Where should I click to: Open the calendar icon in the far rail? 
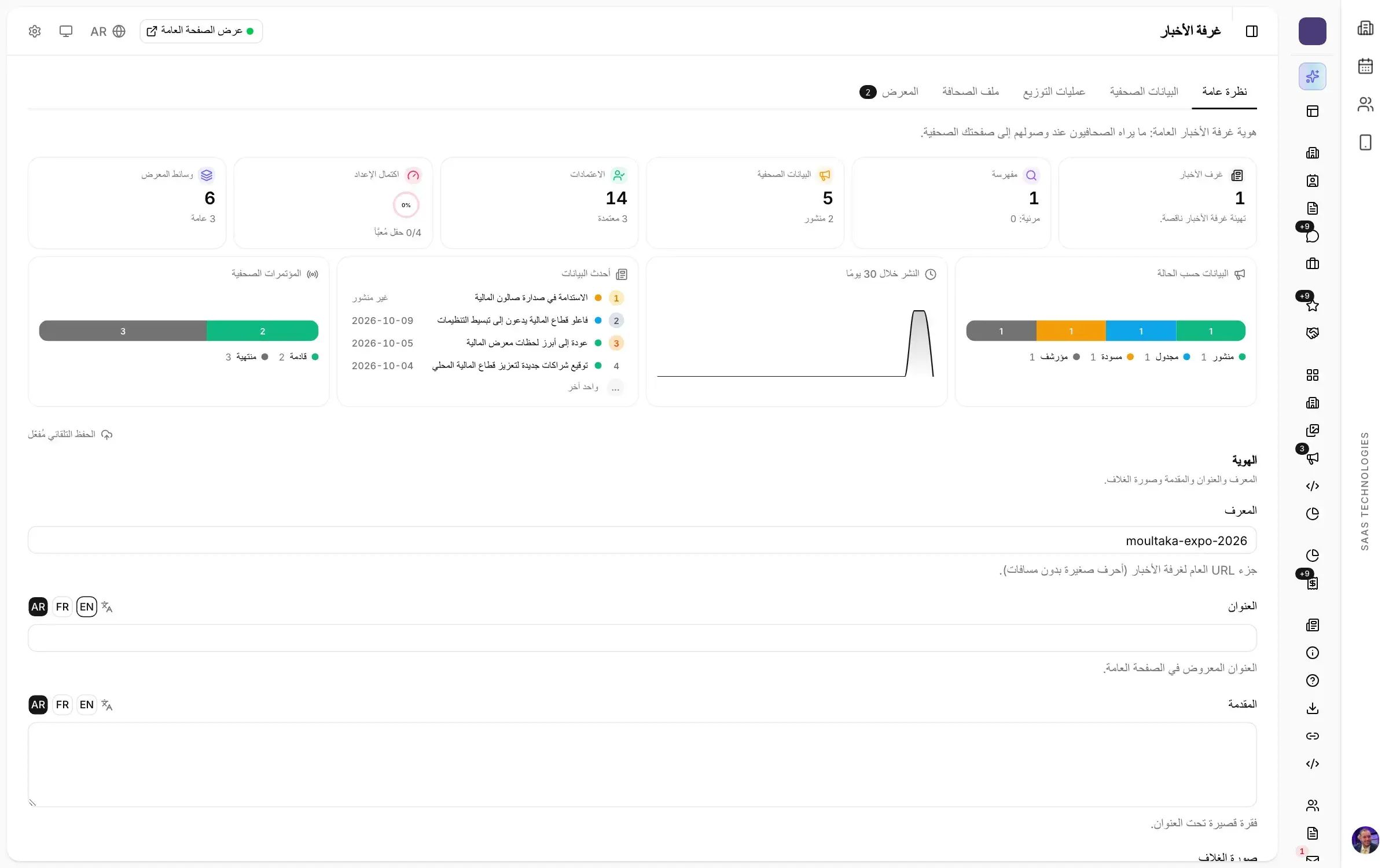pyautogui.click(x=1365, y=66)
